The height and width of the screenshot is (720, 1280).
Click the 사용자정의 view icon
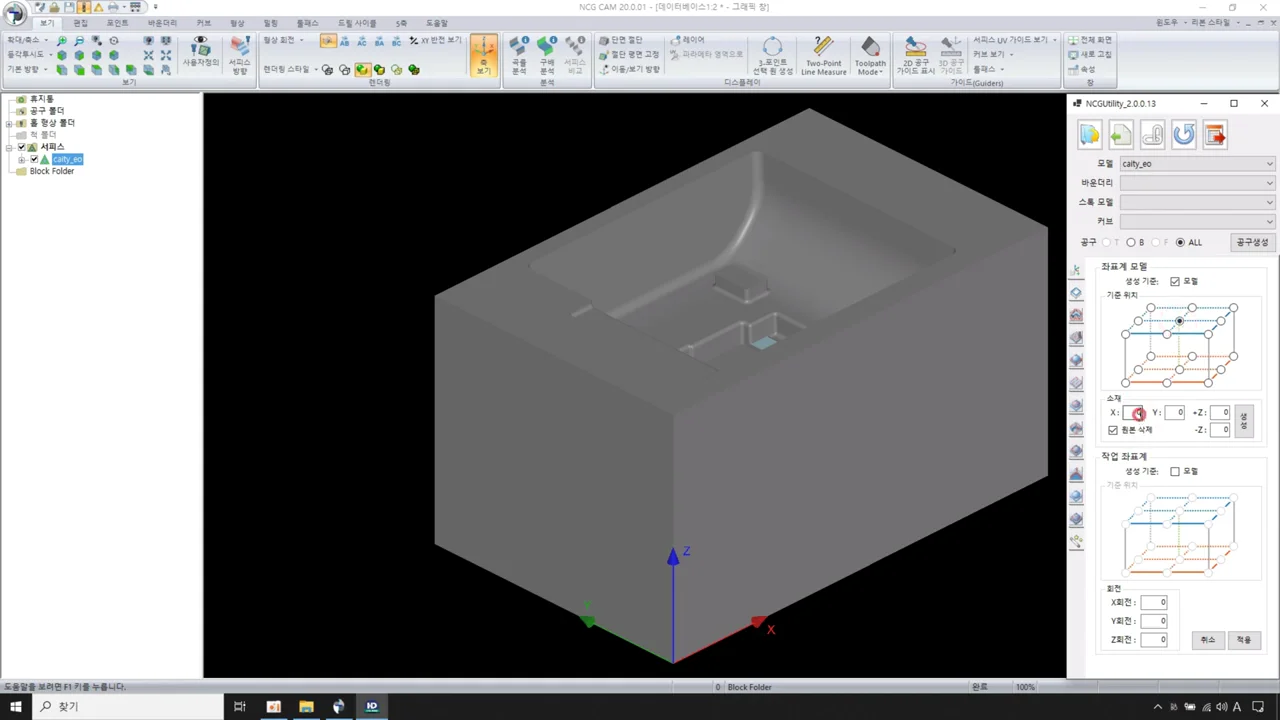(201, 52)
